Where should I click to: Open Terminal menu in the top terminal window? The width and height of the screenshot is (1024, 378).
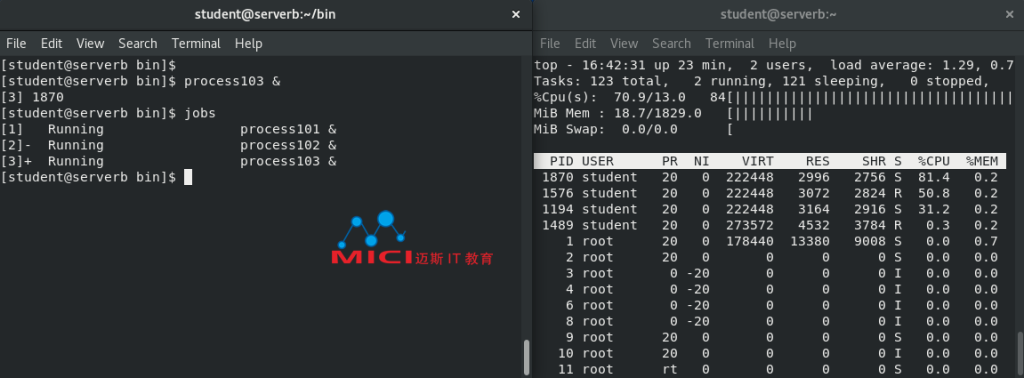pyautogui.click(x=729, y=44)
